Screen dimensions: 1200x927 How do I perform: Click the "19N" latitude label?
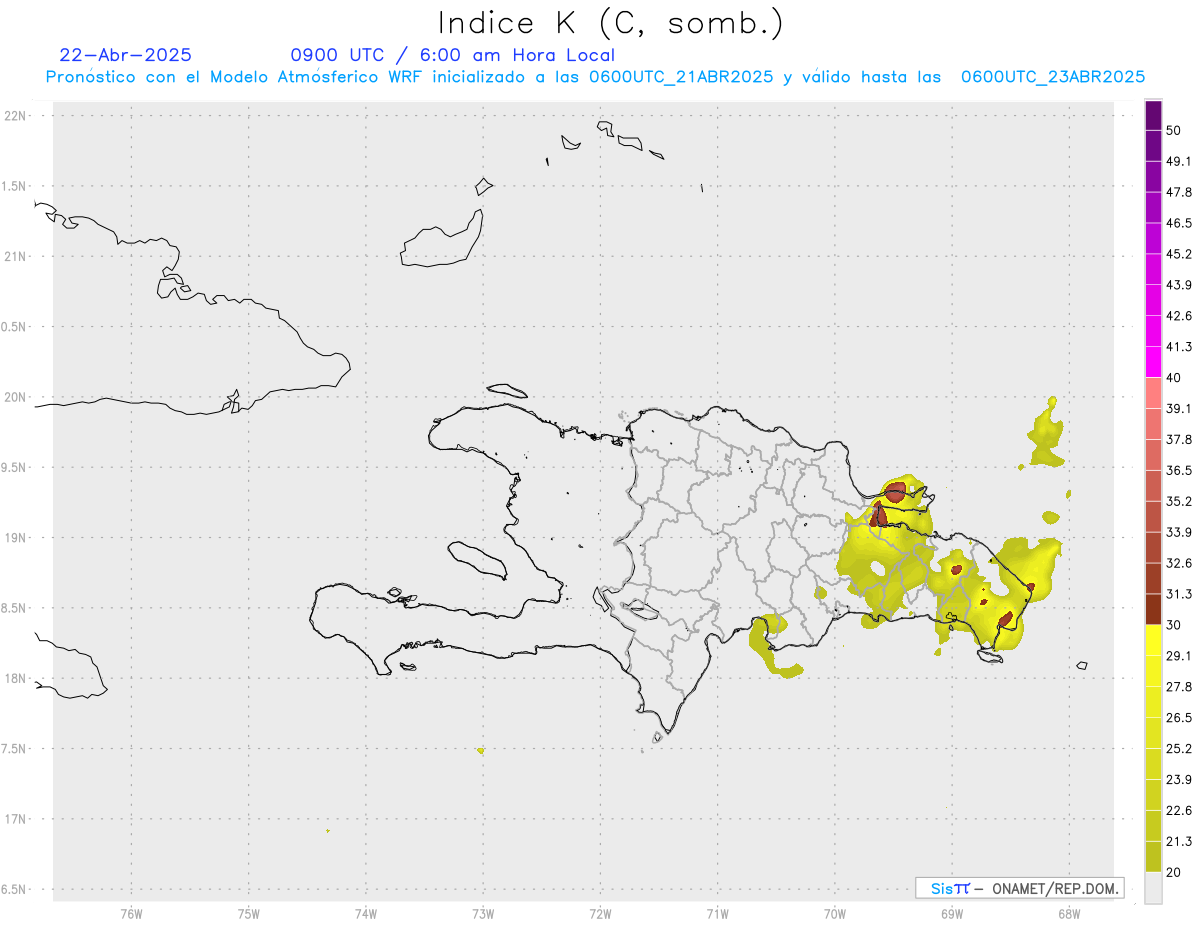point(17,538)
